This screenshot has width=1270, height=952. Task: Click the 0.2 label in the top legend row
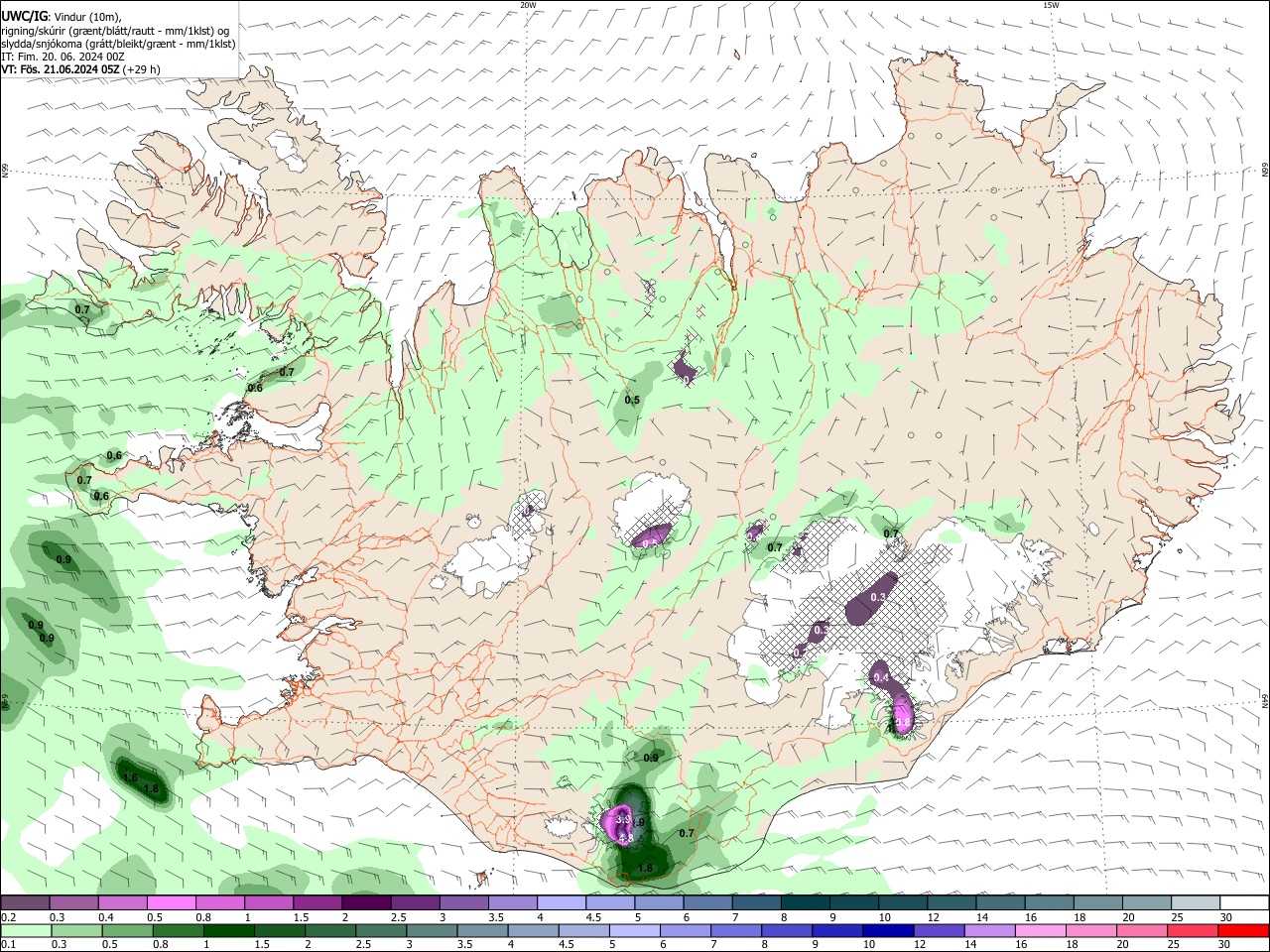tap(8, 917)
